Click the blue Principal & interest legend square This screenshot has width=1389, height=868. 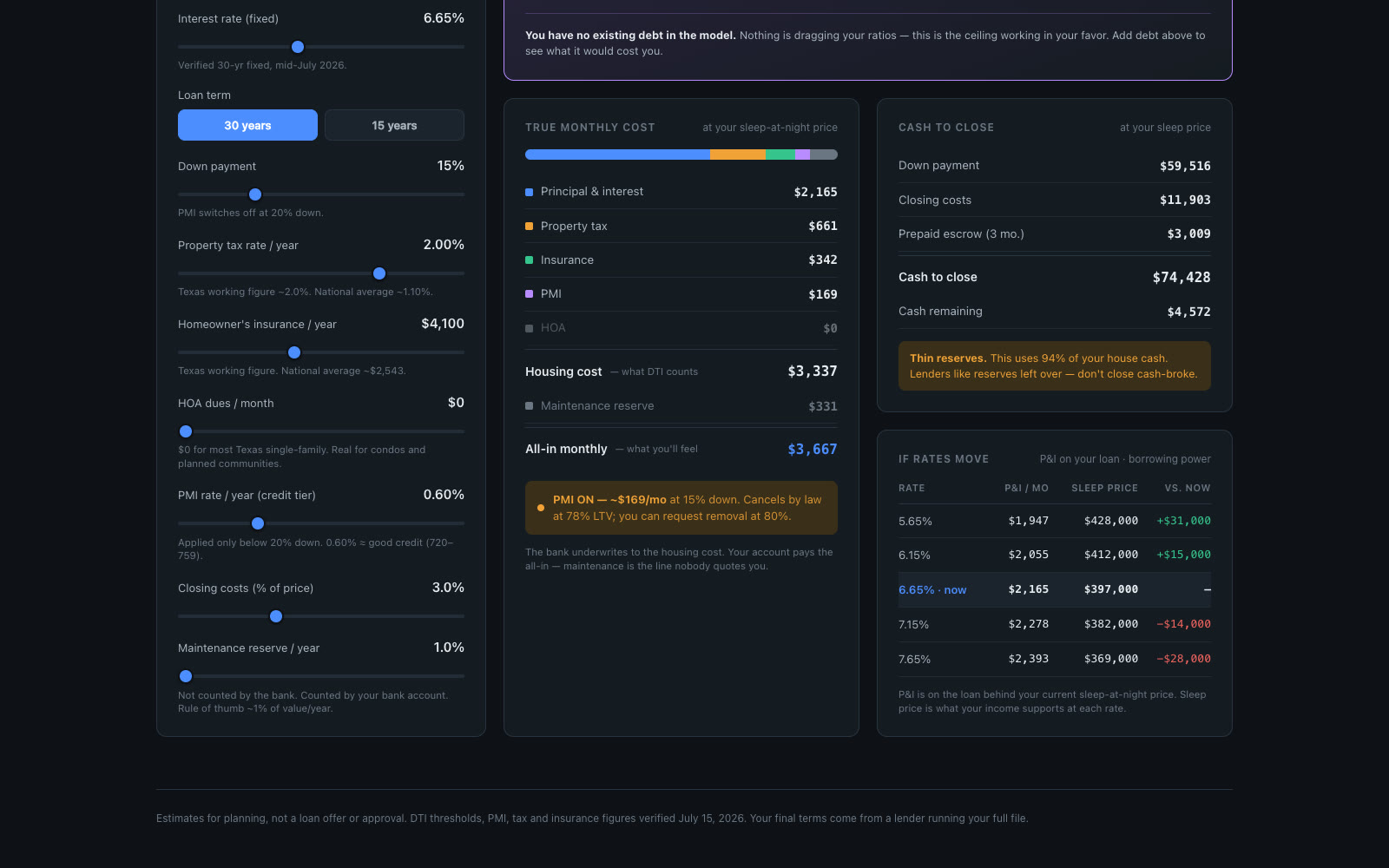click(x=530, y=192)
